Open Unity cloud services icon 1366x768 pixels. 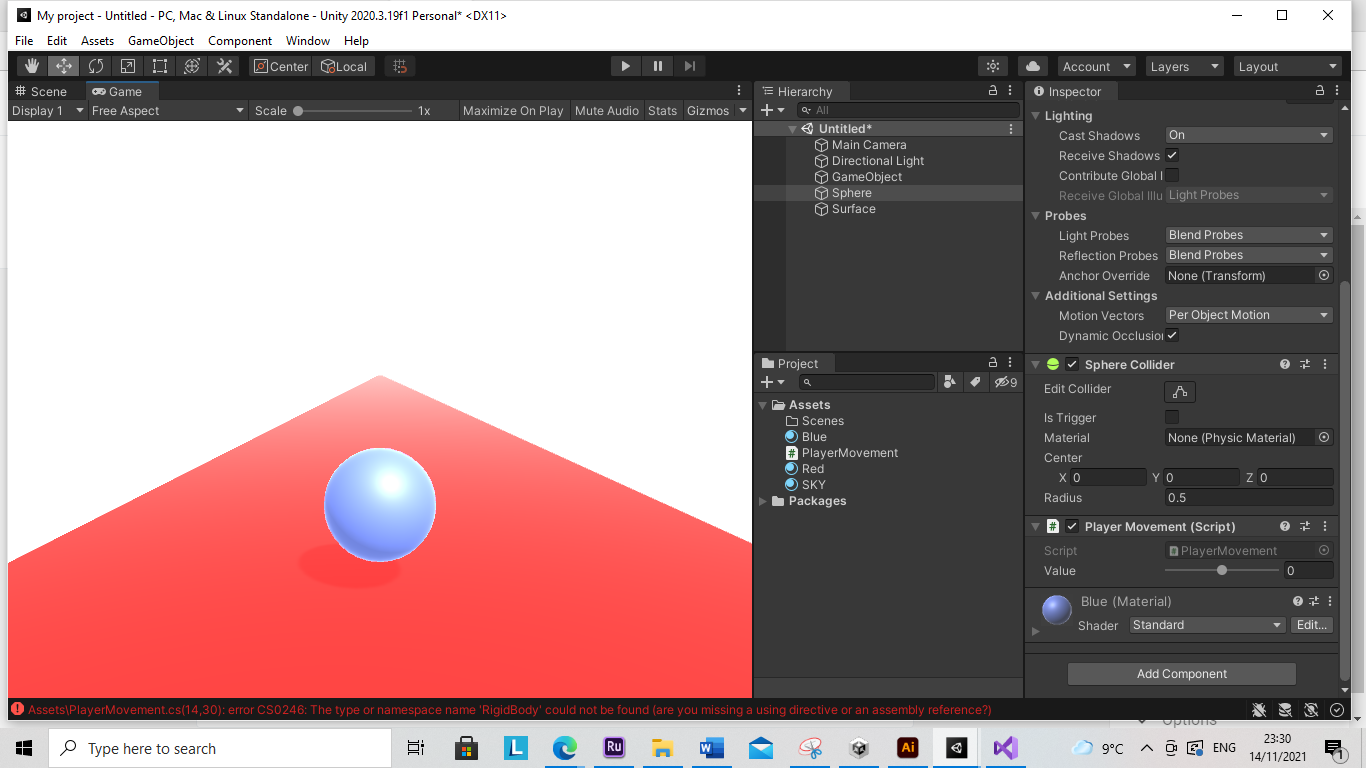click(1033, 66)
